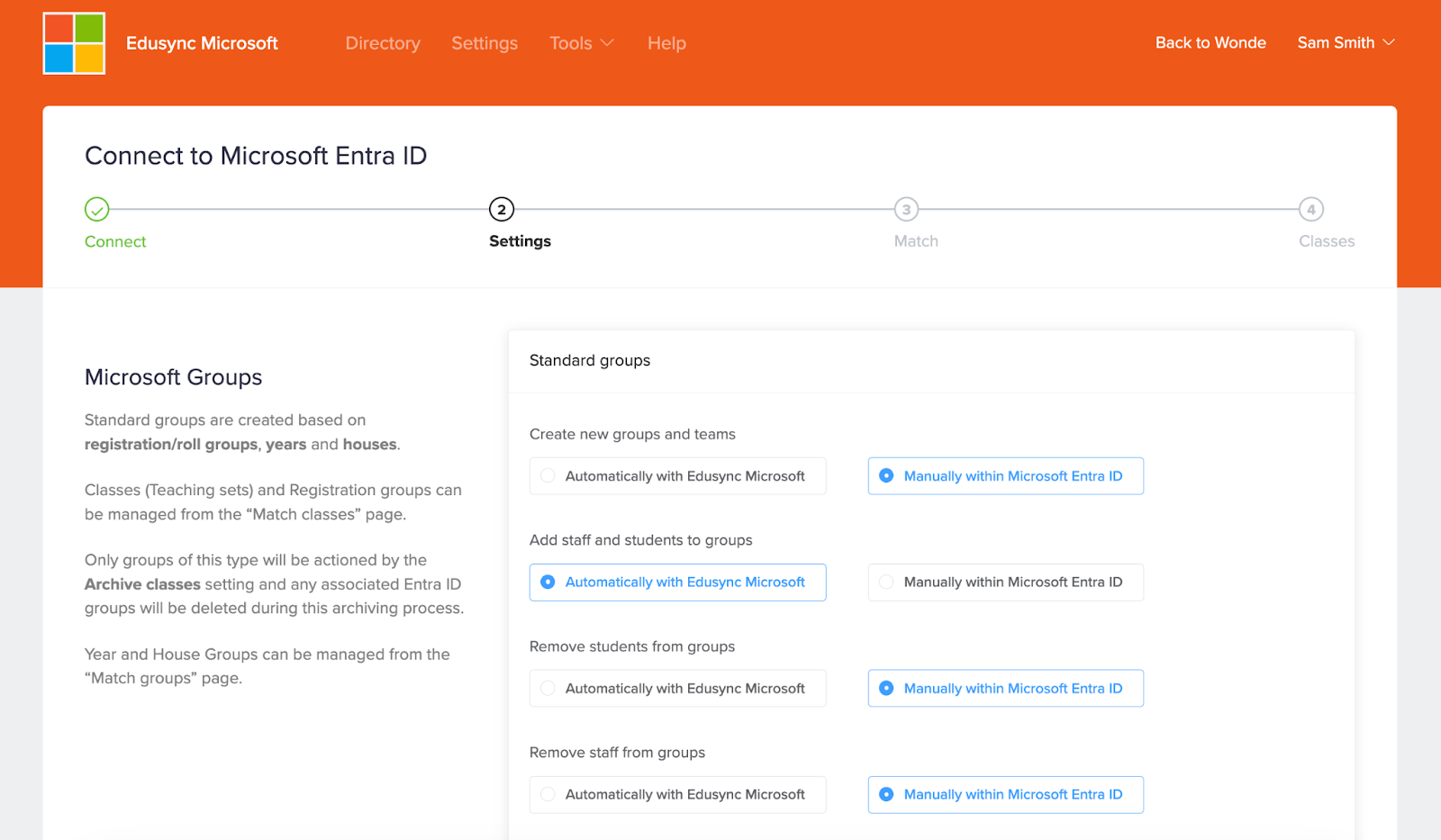The image size is (1441, 840).
Task: Open the Directory menu item
Action: [383, 43]
